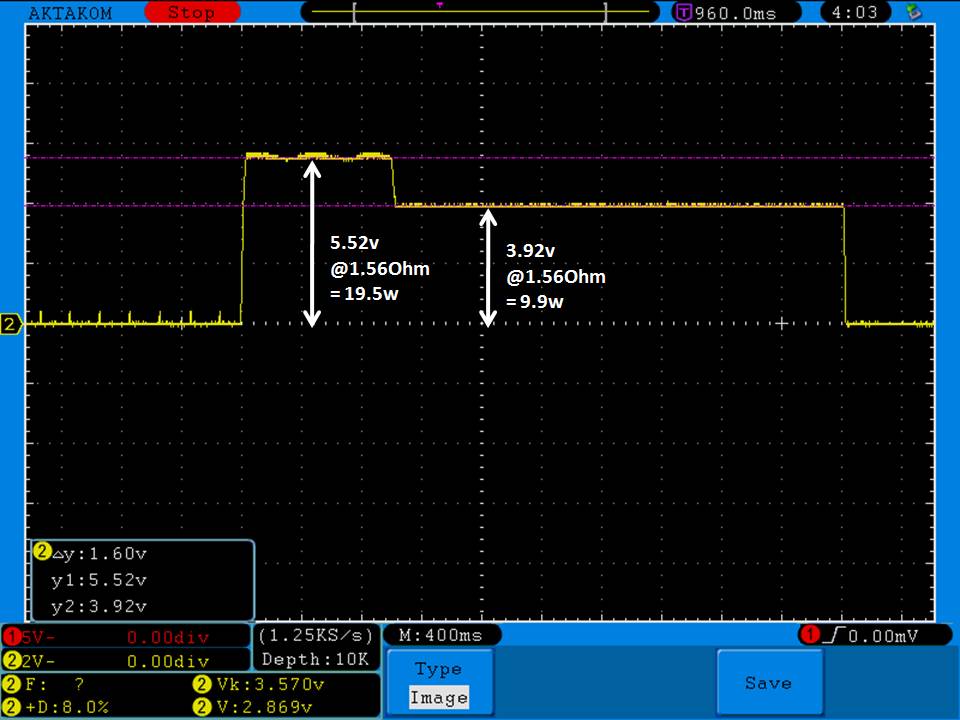Click the 1.25KS/s sample rate readout
This screenshot has width=960, height=720.
click(x=316, y=636)
